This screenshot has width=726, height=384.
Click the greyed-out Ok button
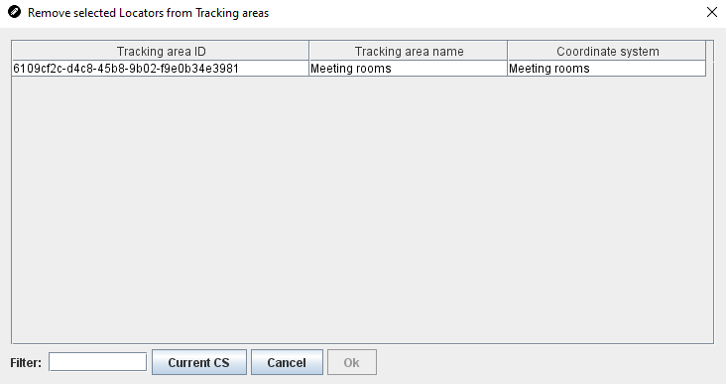(x=352, y=362)
